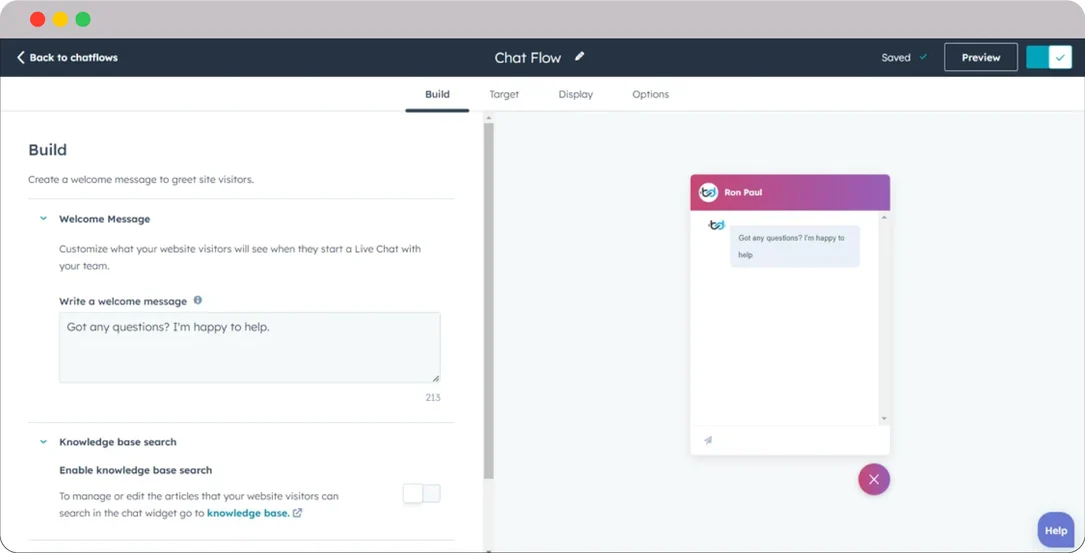The height and width of the screenshot is (553, 1085).
Task: Open the Options tab
Action: pos(650,94)
